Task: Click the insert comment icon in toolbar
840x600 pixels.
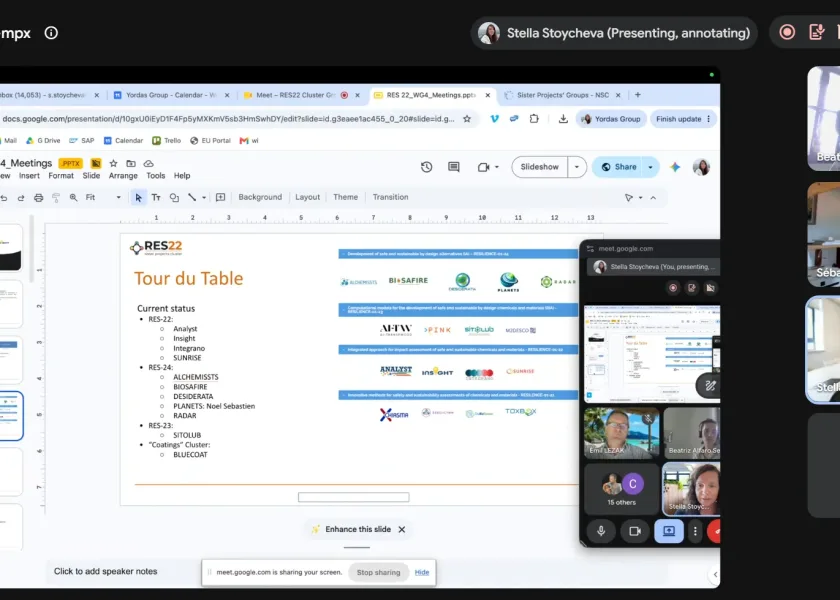Action: point(220,198)
